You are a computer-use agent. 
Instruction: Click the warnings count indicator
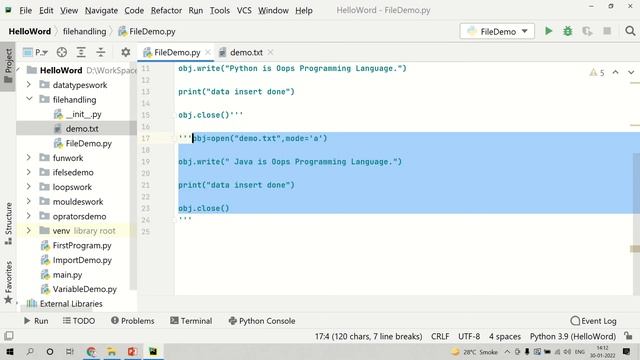pos(597,73)
